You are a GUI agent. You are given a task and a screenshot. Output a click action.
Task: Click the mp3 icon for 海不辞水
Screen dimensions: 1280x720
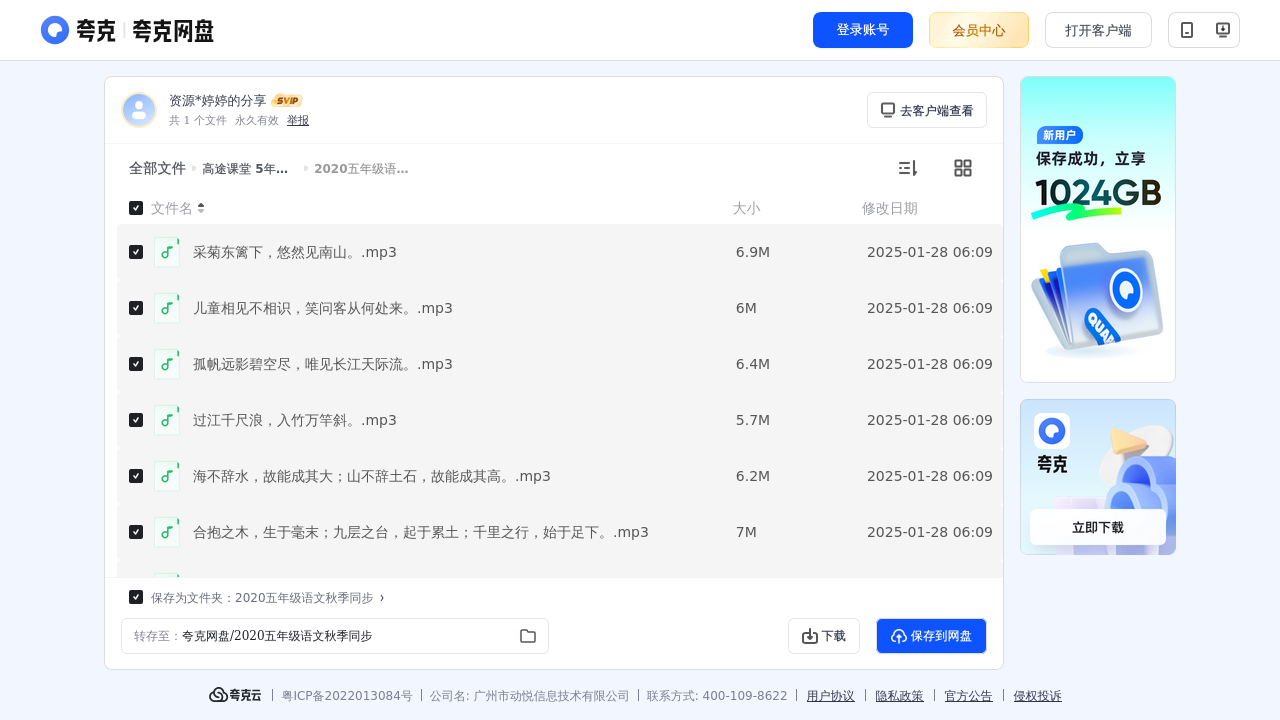(167, 476)
